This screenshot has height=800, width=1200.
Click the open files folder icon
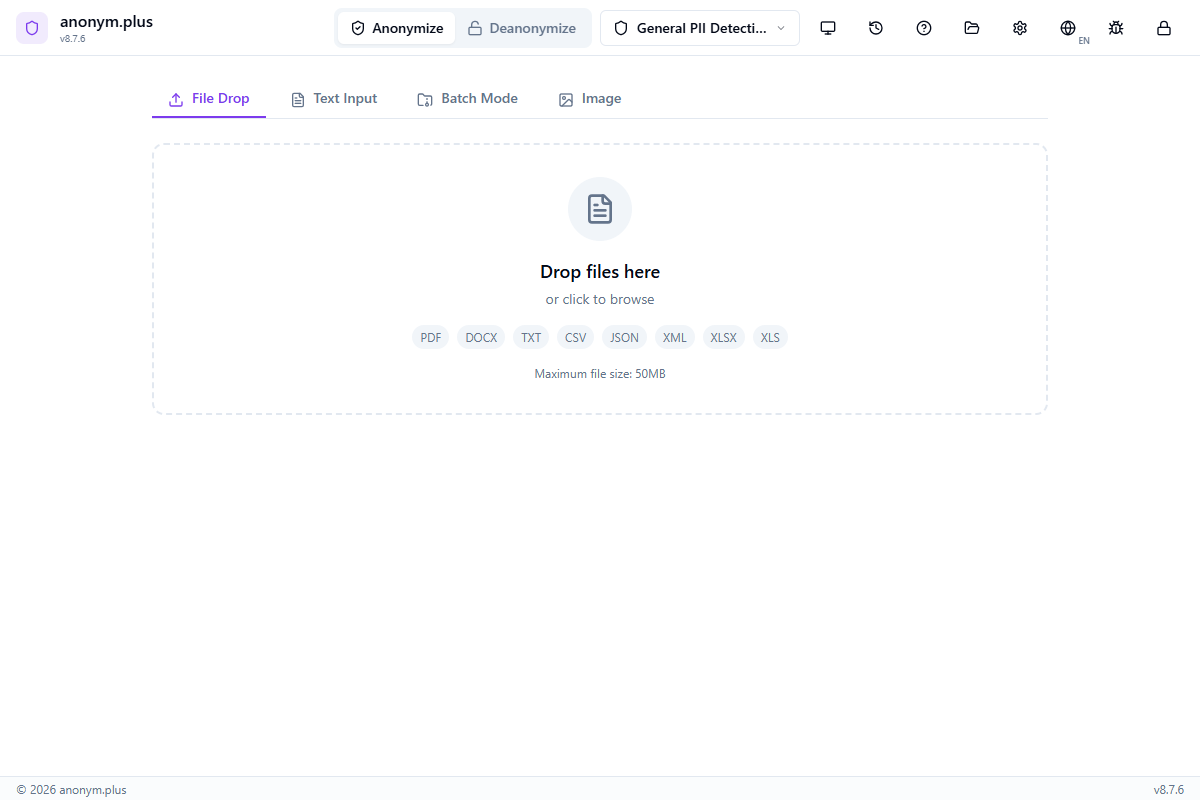click(972, 28)
